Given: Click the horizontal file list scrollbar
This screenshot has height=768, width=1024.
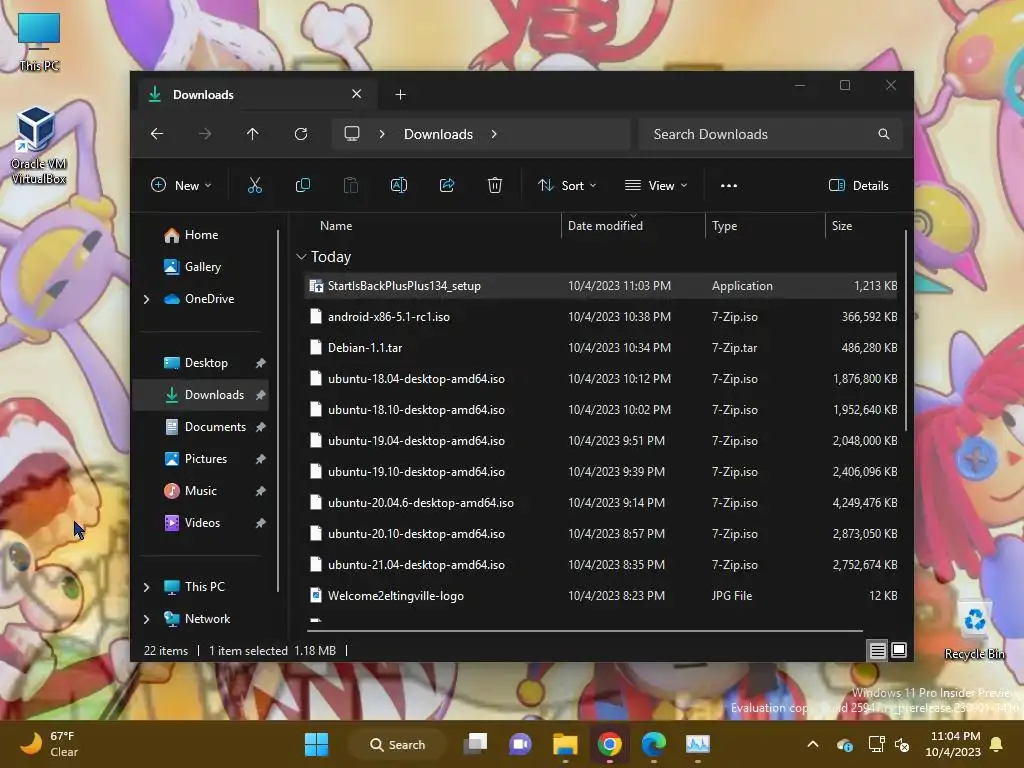Looking at the screenshot, I should [584, 631].
